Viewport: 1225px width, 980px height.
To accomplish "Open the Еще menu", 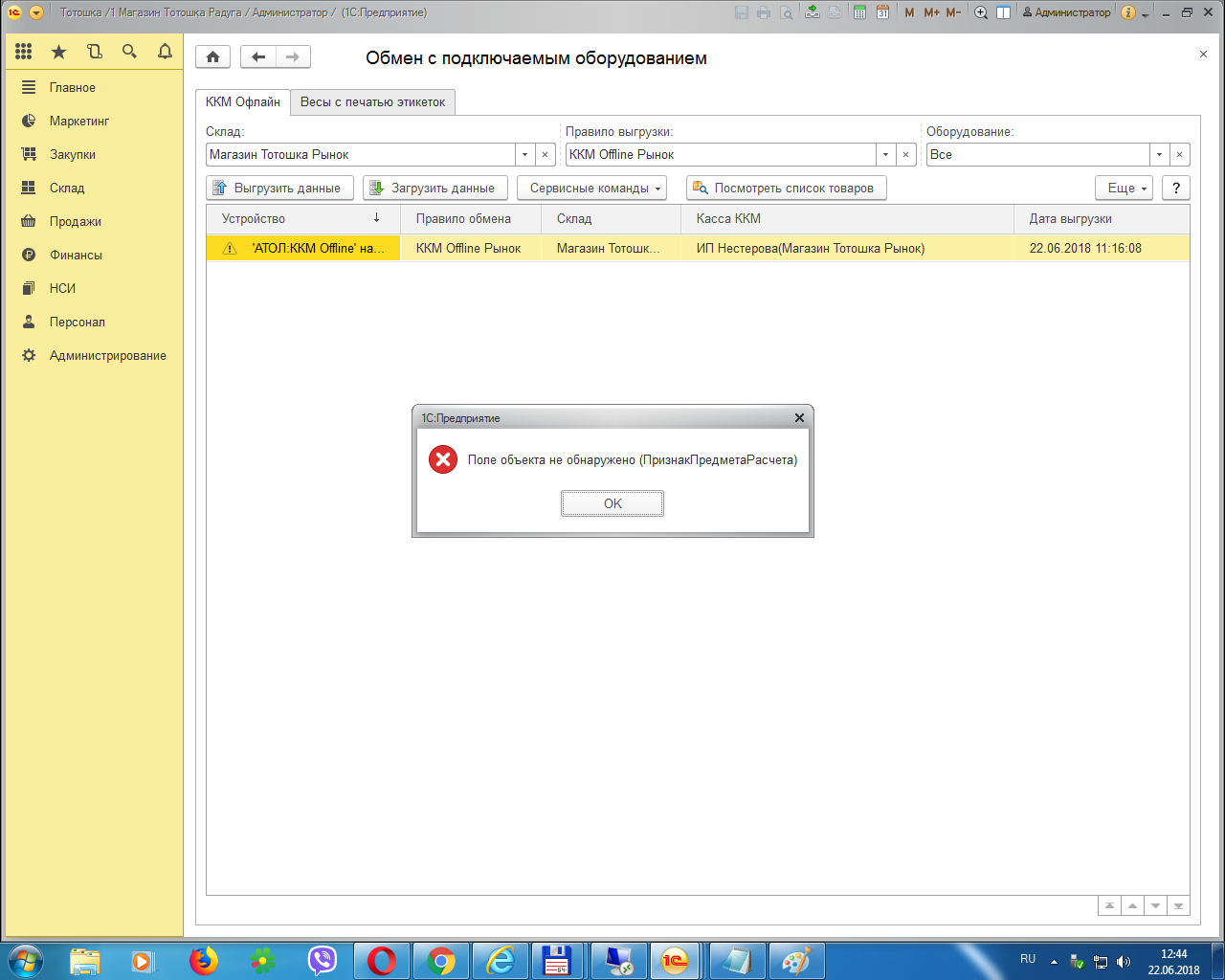I will click(x=1124, y=188).
